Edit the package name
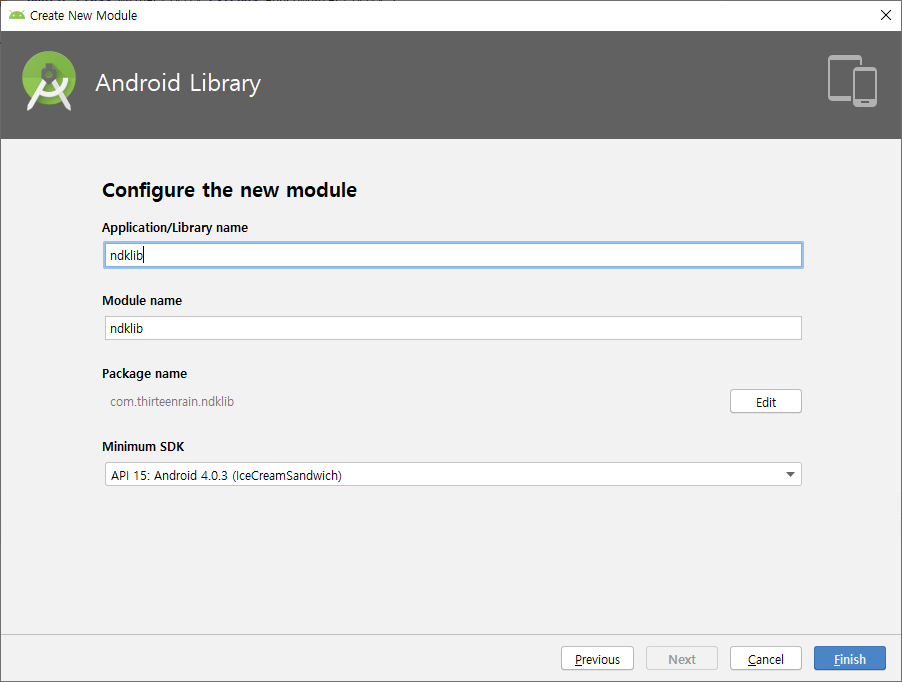Screen dimensions: 902x682 [765, 401]
